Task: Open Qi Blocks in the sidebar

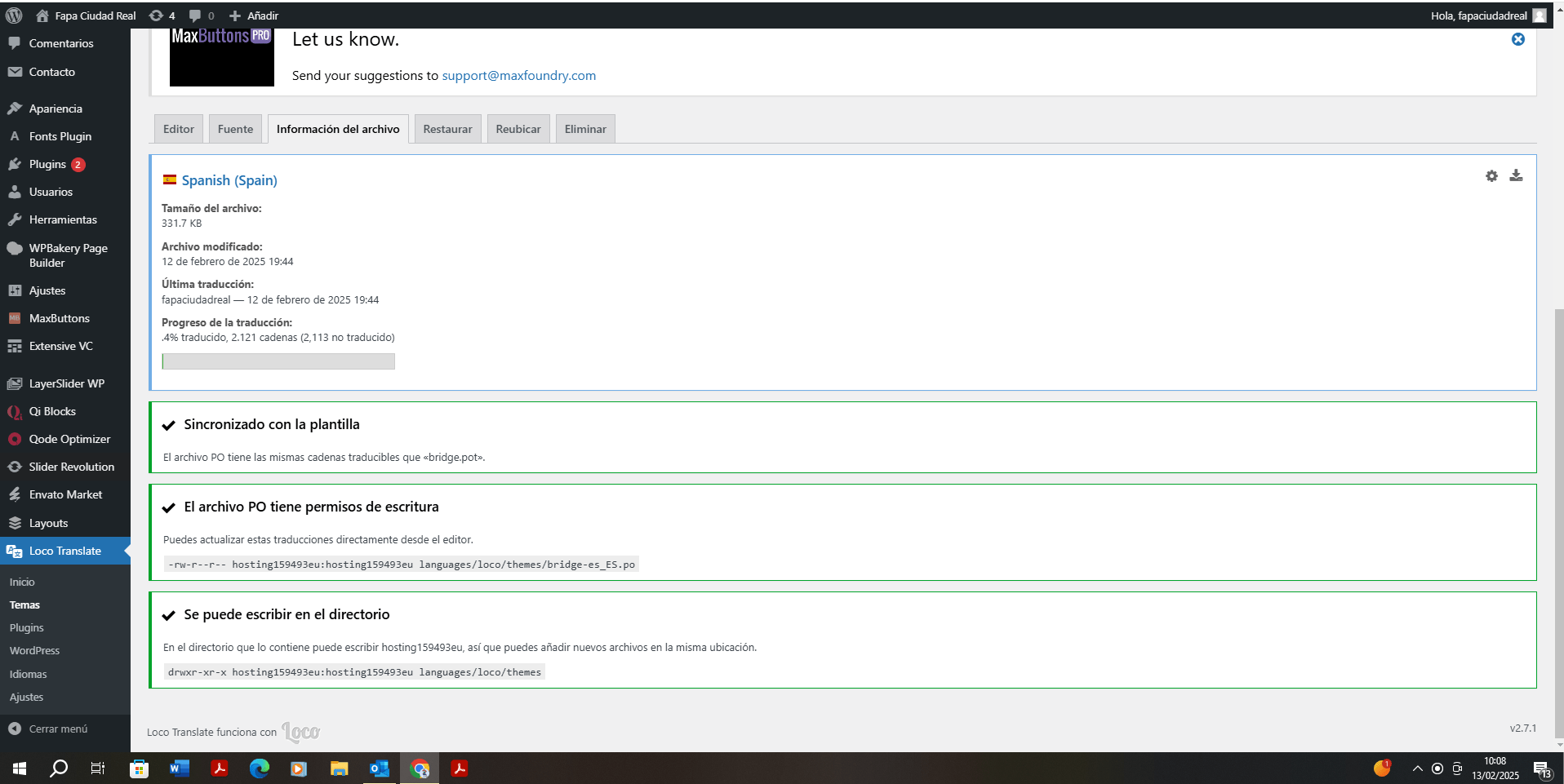Action: click(x=65, y=411)
